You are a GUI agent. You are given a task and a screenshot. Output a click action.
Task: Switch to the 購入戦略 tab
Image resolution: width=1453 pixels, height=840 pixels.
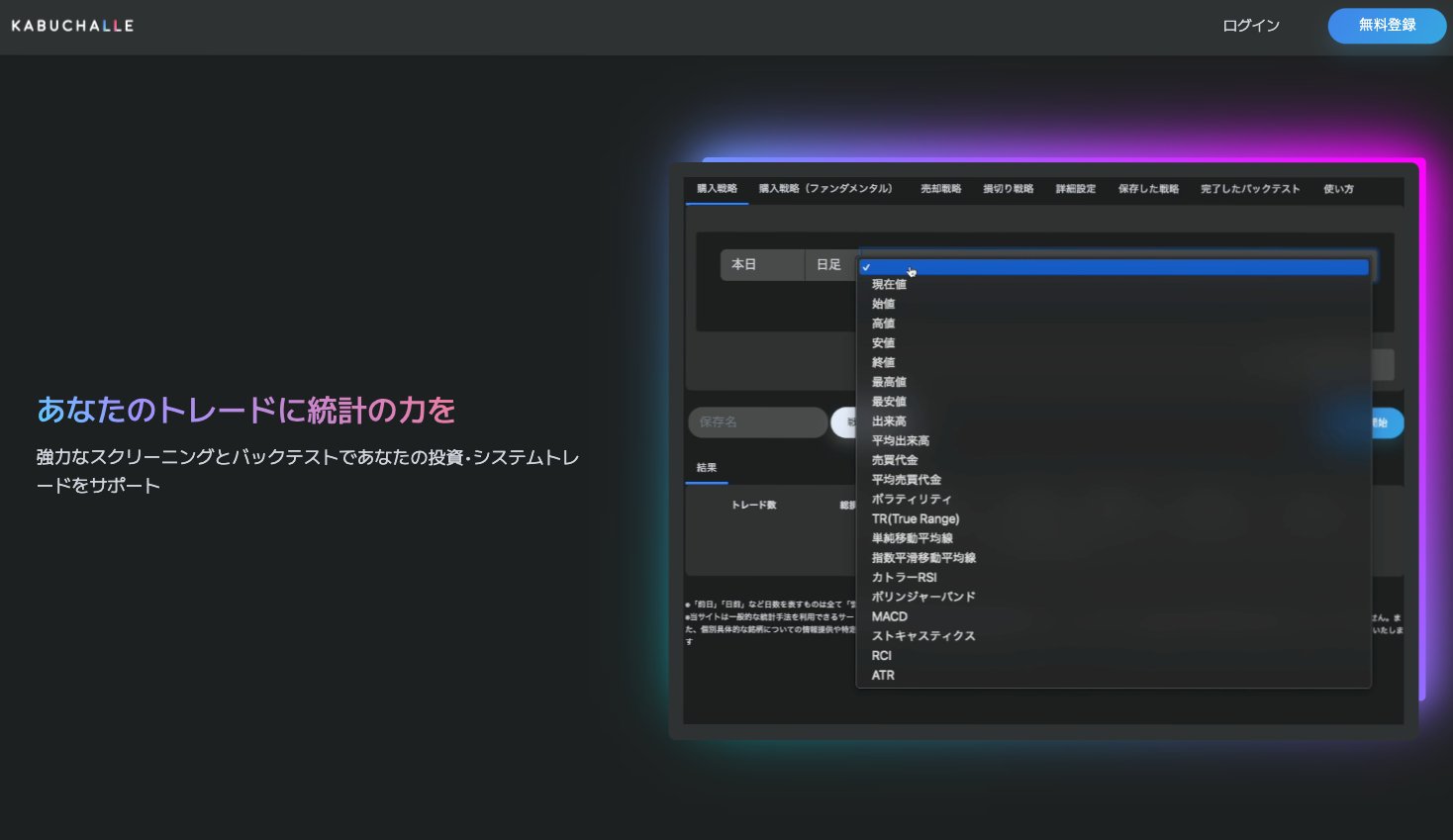click(717, 189)
